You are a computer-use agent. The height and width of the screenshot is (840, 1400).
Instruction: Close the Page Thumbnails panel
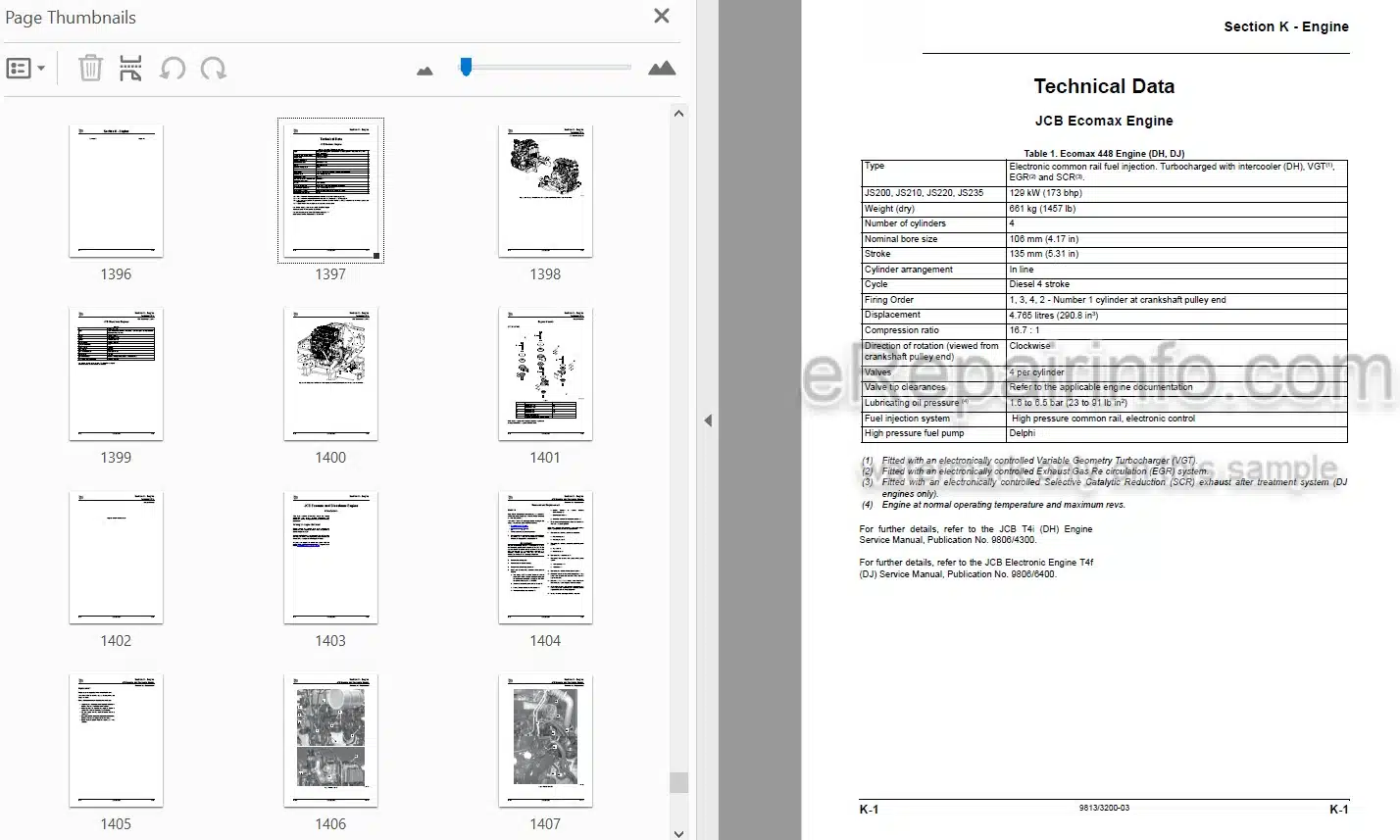coord(662,16)
